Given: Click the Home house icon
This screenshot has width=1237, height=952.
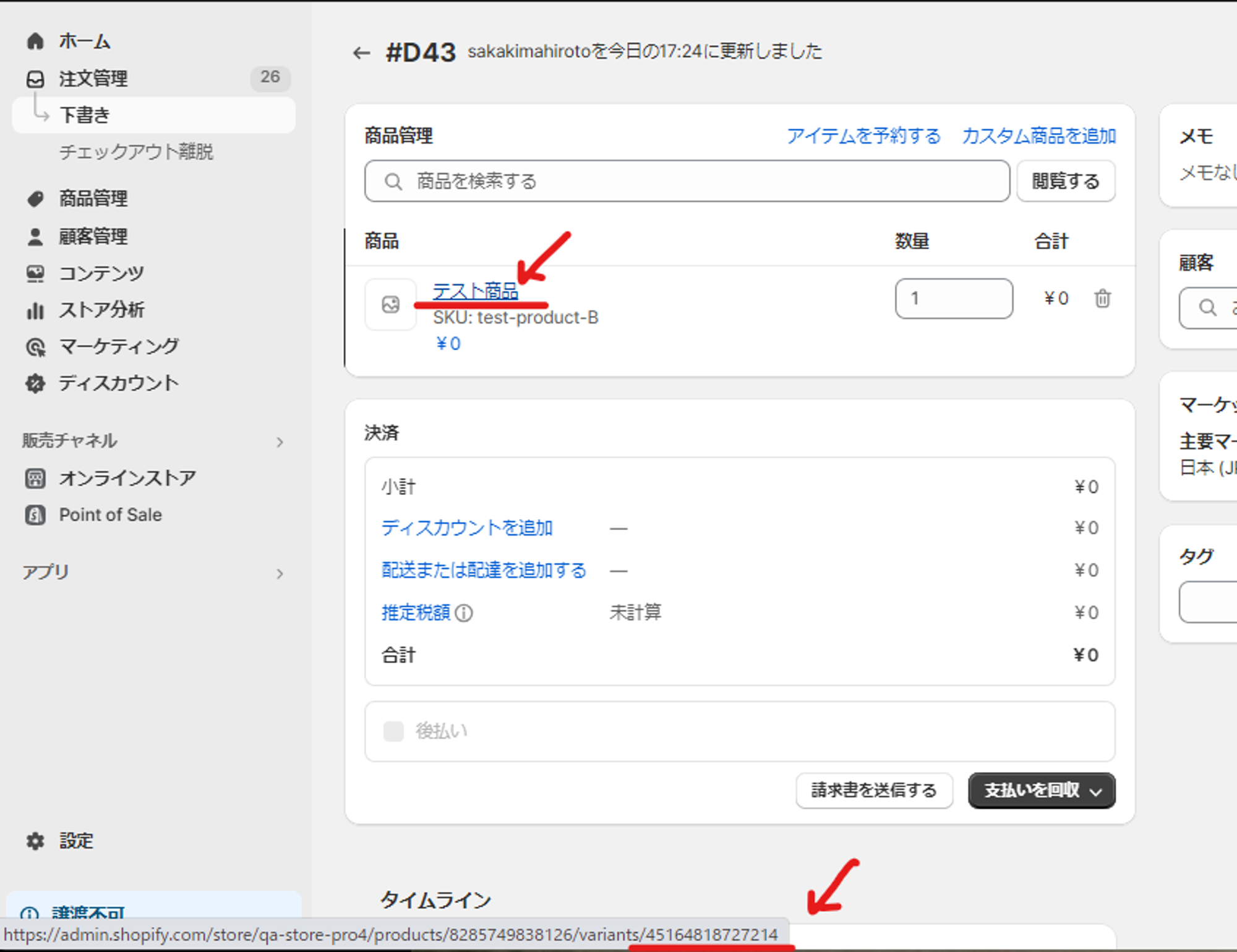Looking at the screenshot, I should (35, 41).
